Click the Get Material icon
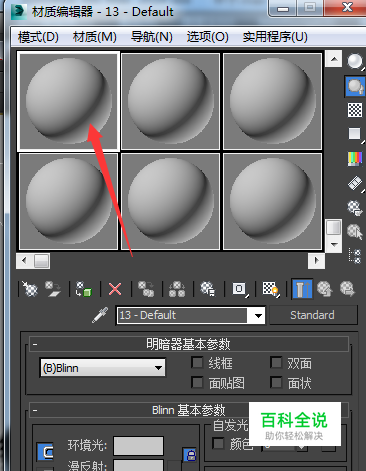Screen dimensions: 366x471 (30, 289)
